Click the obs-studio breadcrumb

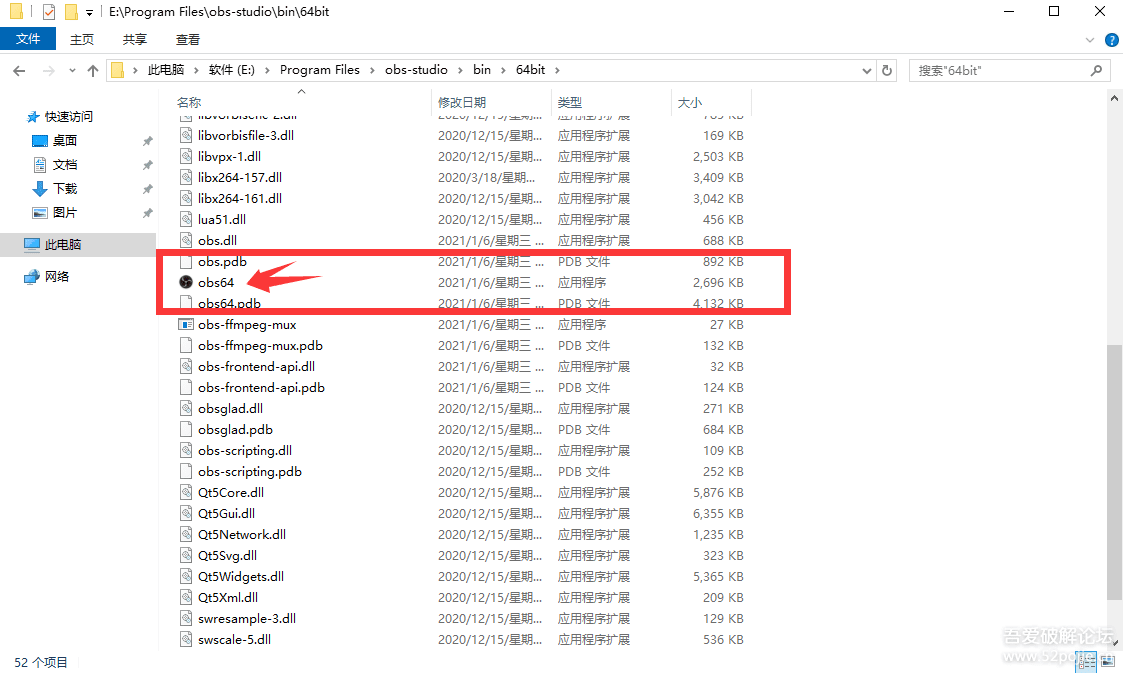(416, 70)
